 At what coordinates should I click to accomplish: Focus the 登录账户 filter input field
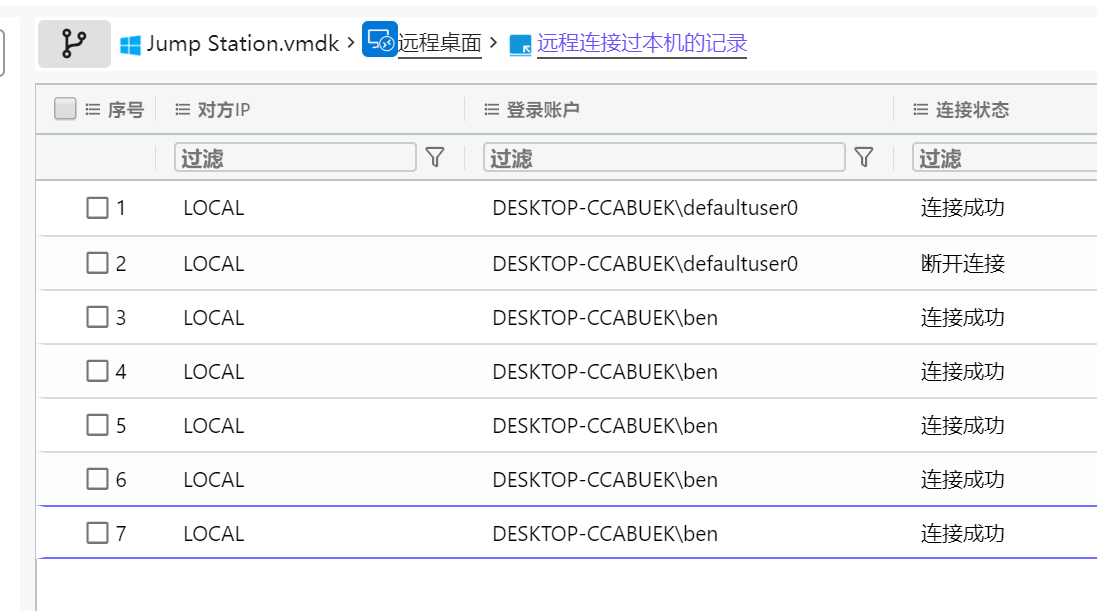664,157
